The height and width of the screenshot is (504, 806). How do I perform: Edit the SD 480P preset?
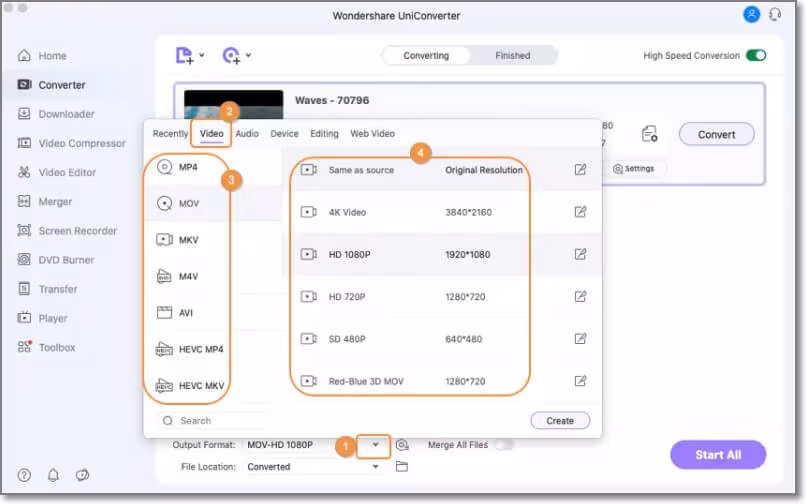pyautogui.click(x=580, y=338)
